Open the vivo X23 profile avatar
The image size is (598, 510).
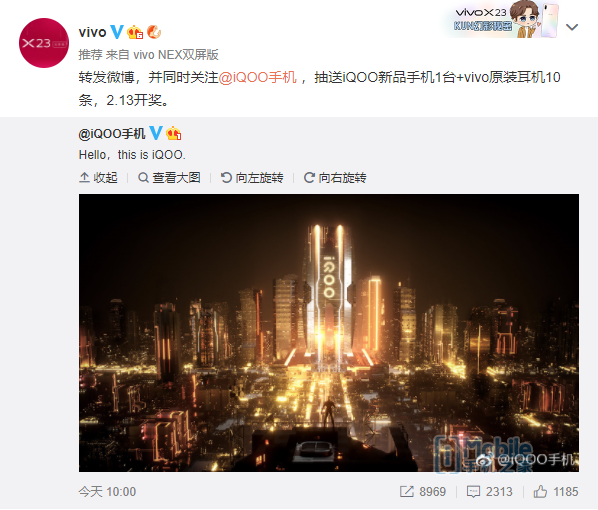click(x=44, y=43)
